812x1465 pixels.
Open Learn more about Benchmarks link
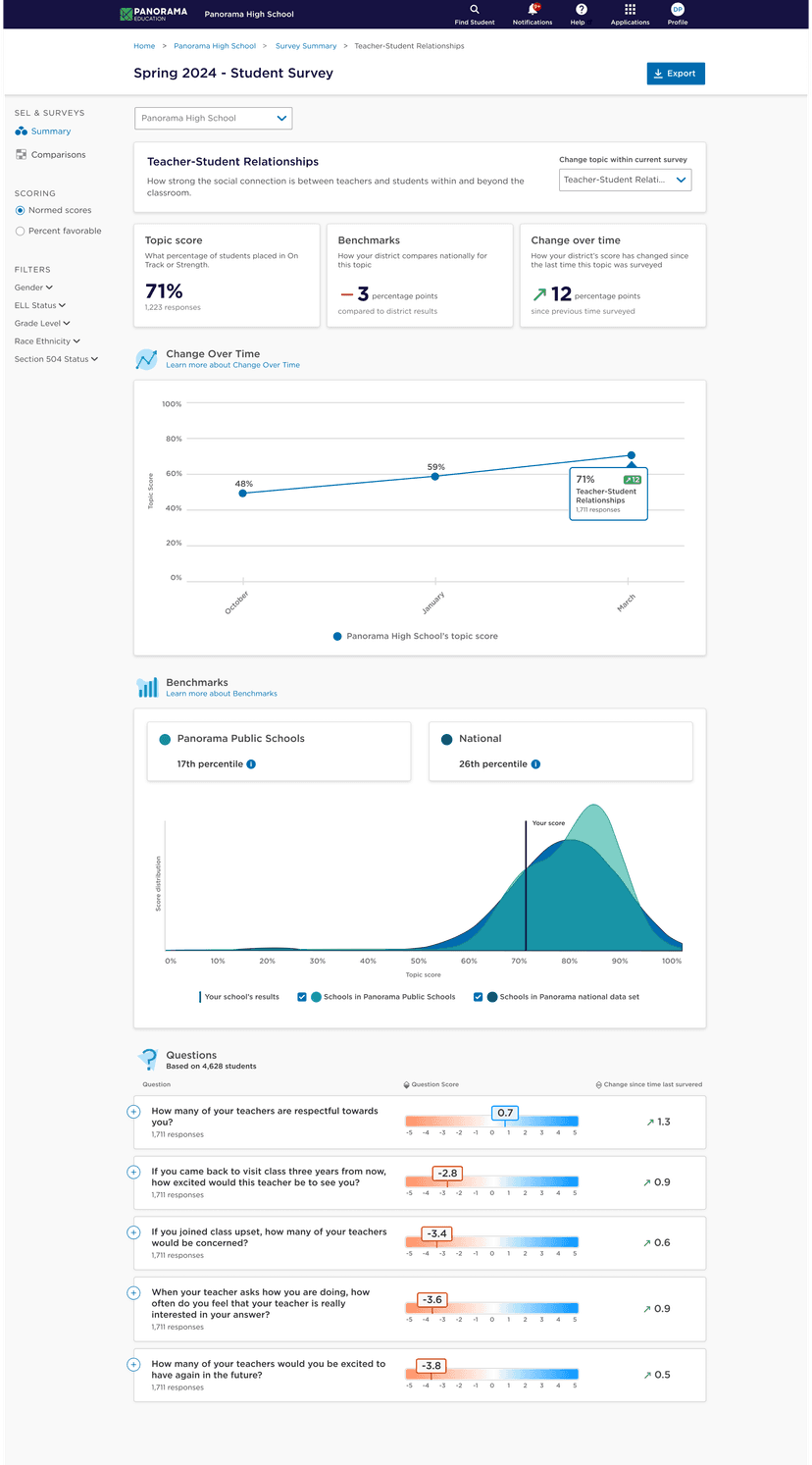click(x=222, y=694)
